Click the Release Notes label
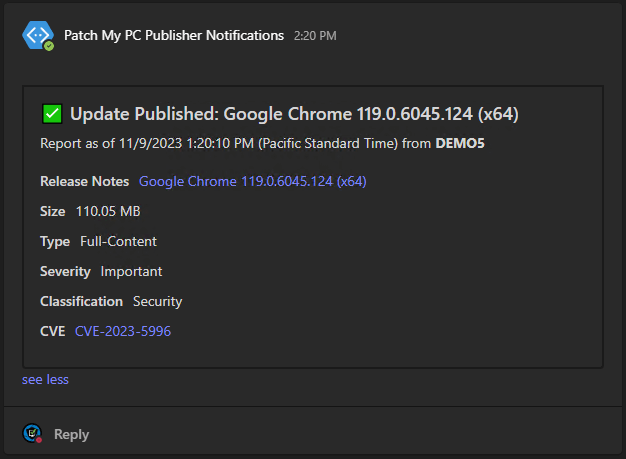This screenshot has width=626, height=459. point(85,181)
